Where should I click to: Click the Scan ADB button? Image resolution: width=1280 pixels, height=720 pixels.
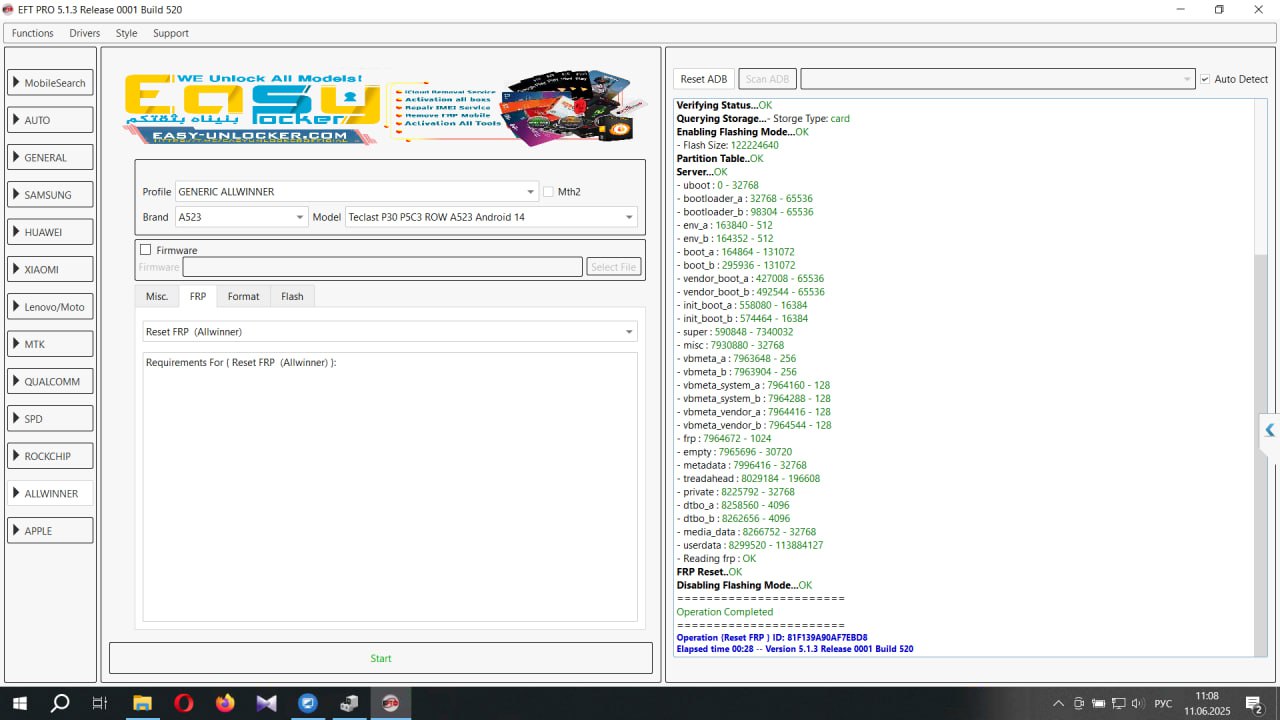767,79
